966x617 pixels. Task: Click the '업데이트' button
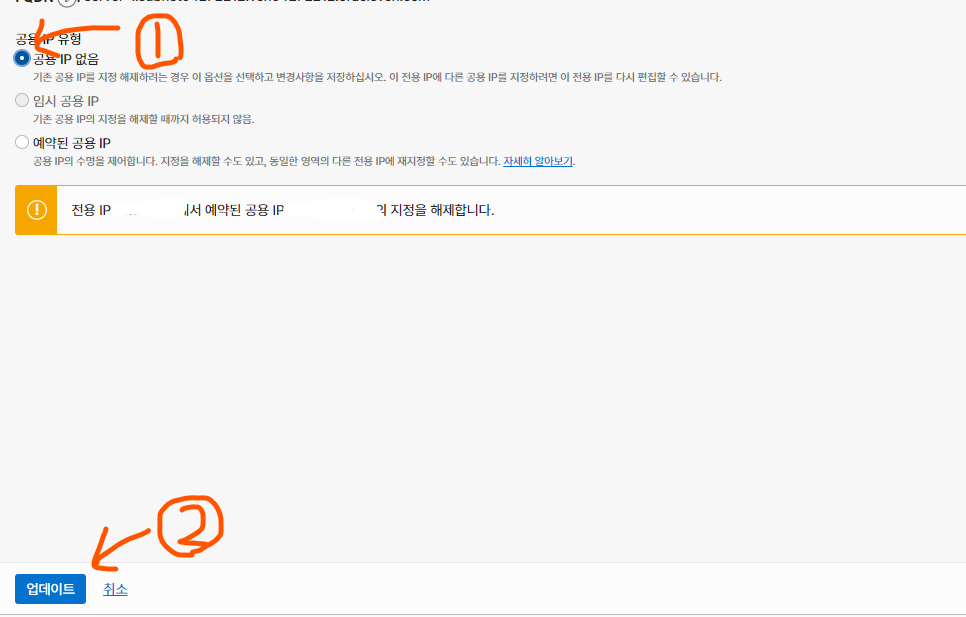(x=51, y=589)
